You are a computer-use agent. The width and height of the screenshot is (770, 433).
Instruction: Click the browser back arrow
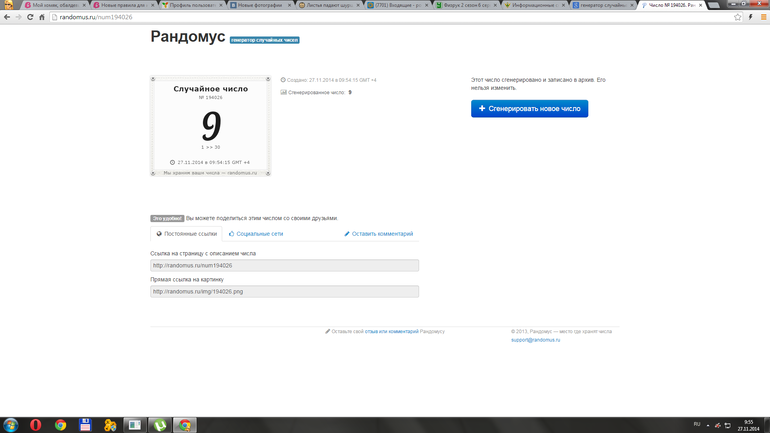(x=7, y=17)
